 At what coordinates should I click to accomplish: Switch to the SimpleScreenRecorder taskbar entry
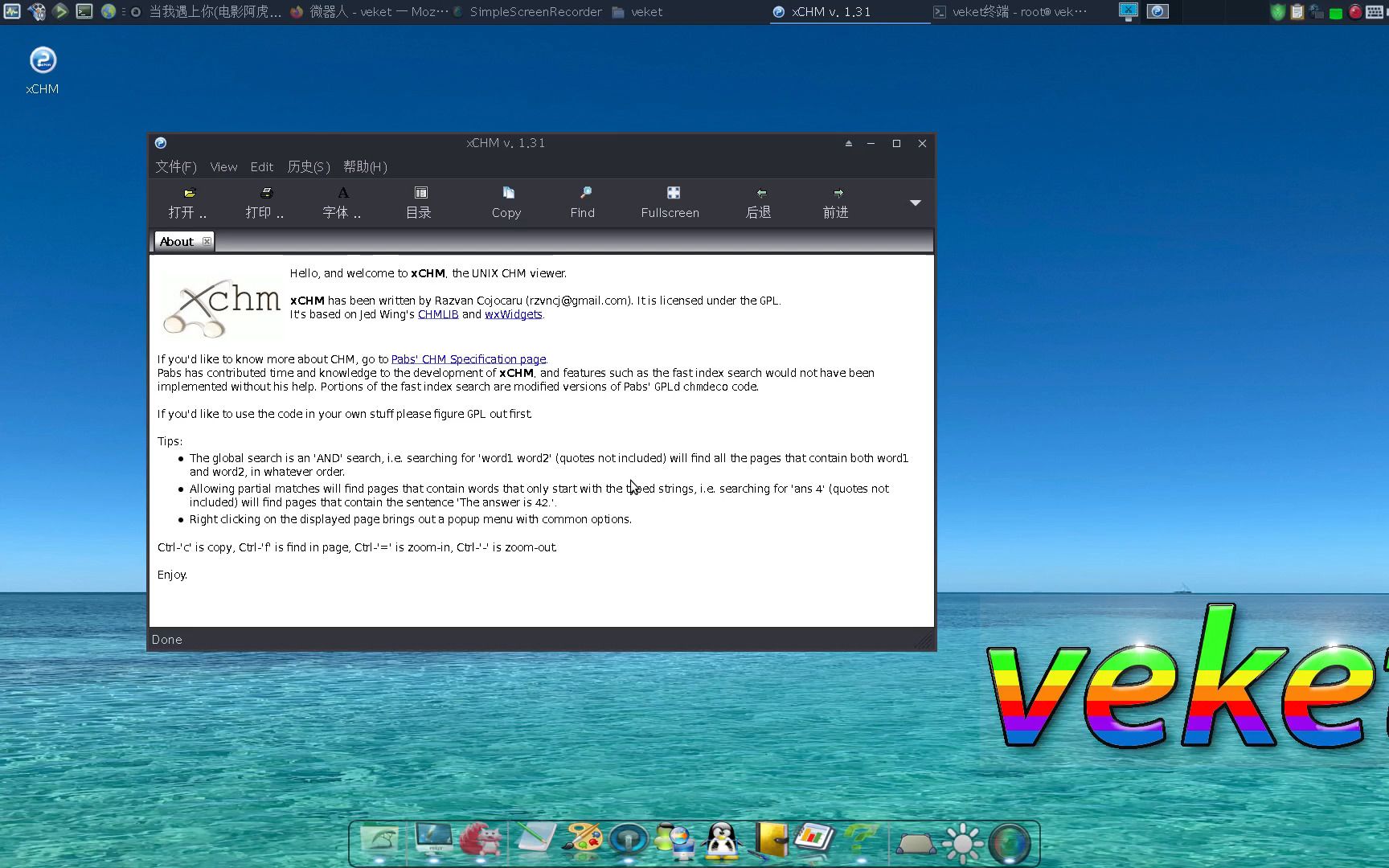[x=527, y=12]
